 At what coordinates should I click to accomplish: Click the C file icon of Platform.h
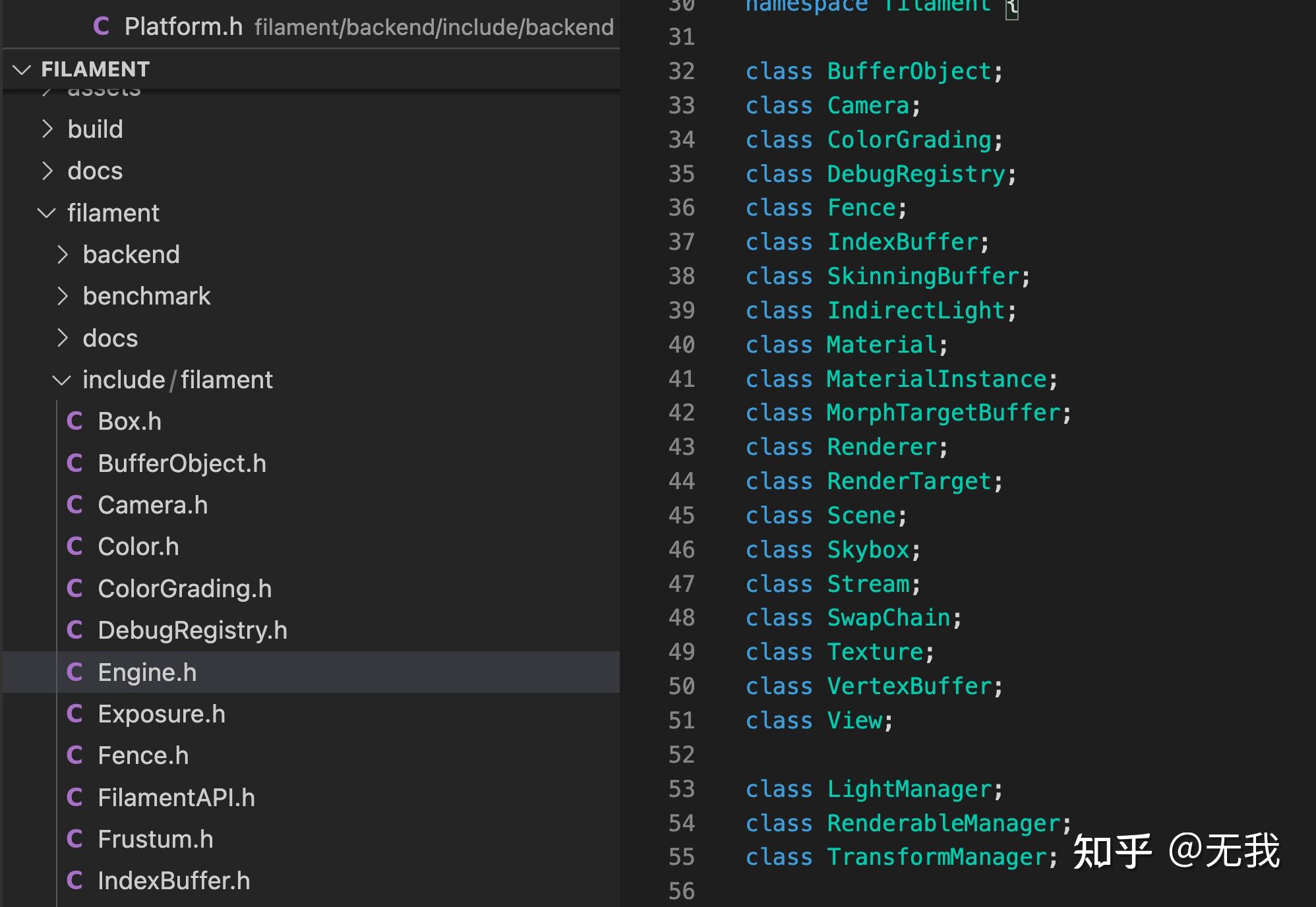(101, 26)
